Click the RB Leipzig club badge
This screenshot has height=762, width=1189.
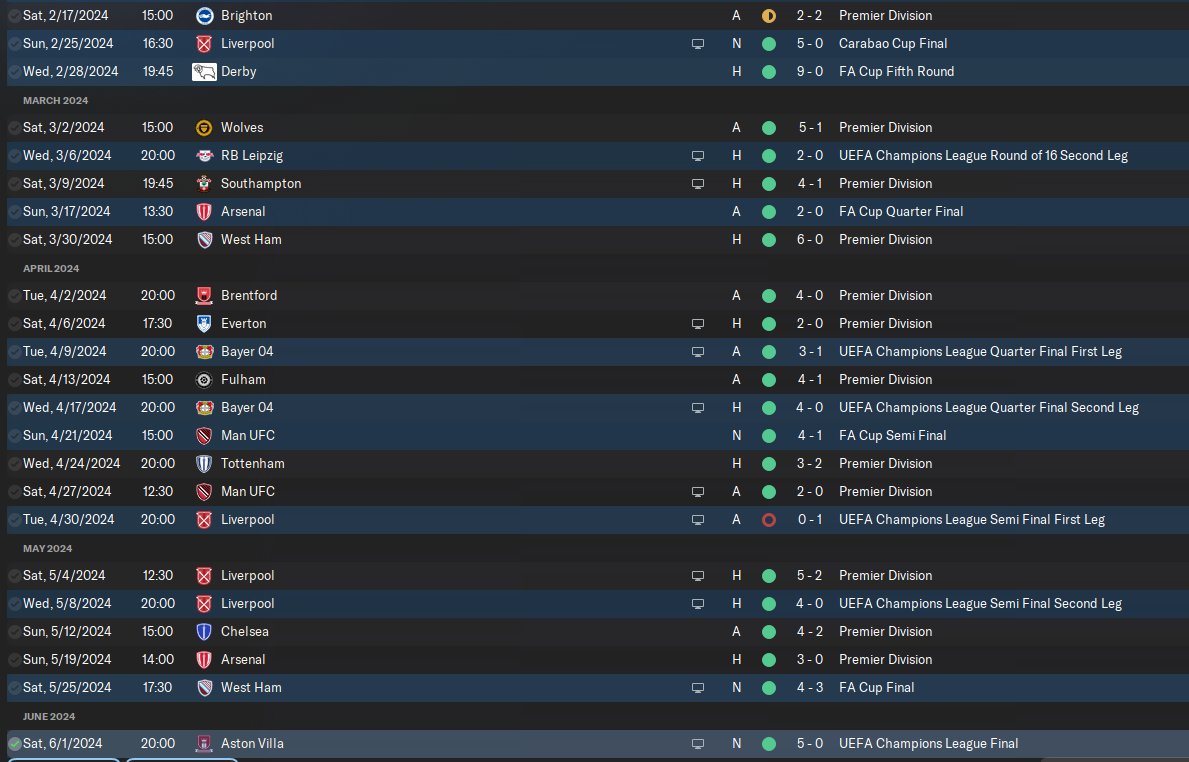click(204, 156)
